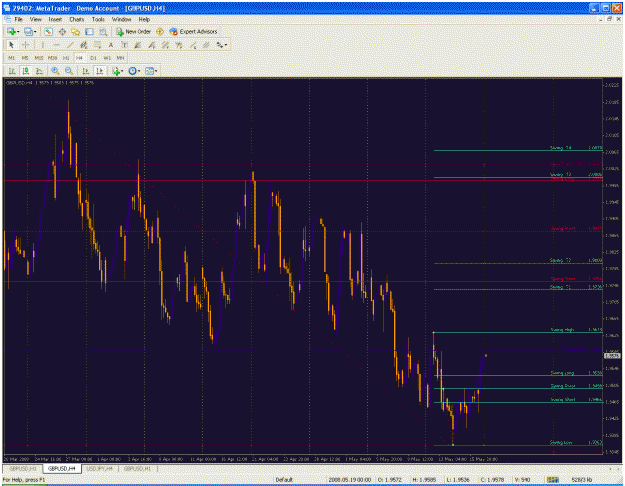Select the D1 timeframe
Screen dimensions: 625x486
click(93, 58)
